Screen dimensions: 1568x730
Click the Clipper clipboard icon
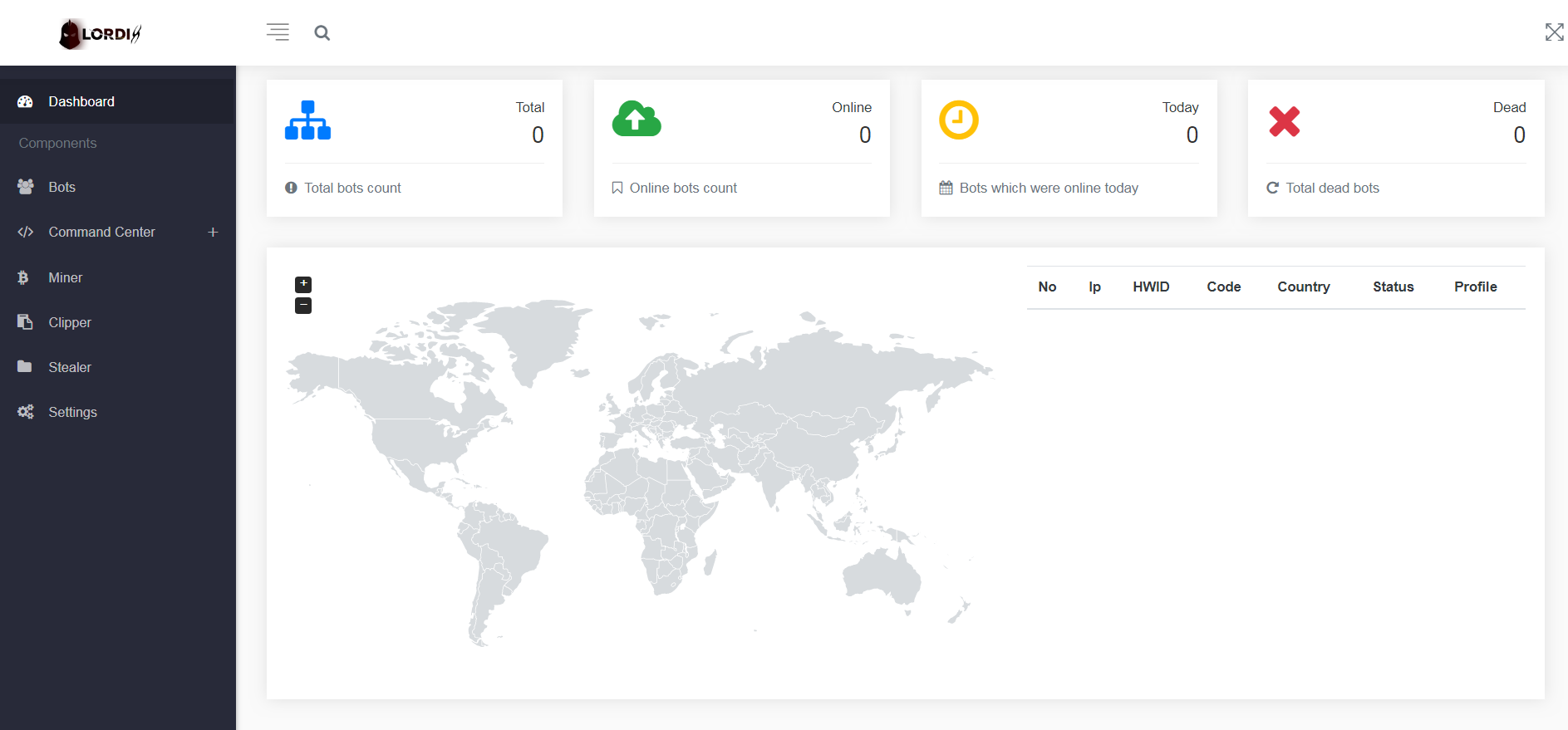pyautogui.click(x=25, y=321)
